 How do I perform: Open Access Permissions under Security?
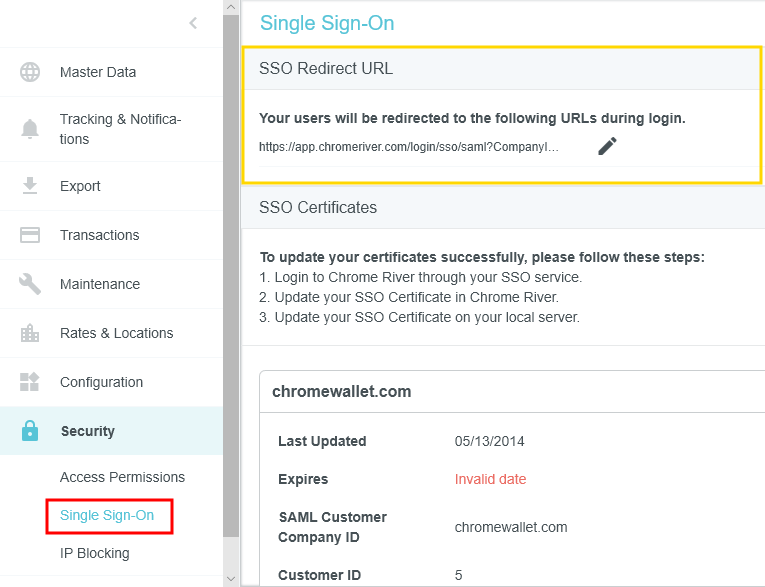tap(122, 477)
